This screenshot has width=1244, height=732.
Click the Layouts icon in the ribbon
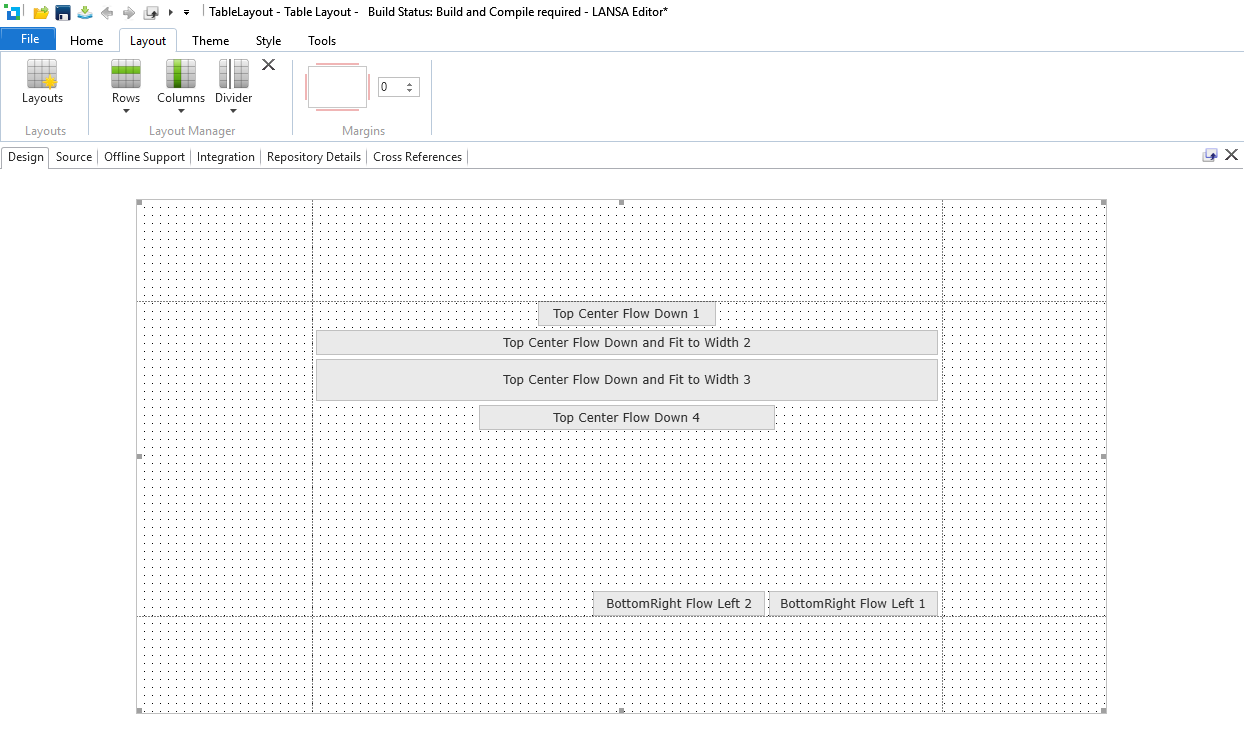tap(42, 75)
